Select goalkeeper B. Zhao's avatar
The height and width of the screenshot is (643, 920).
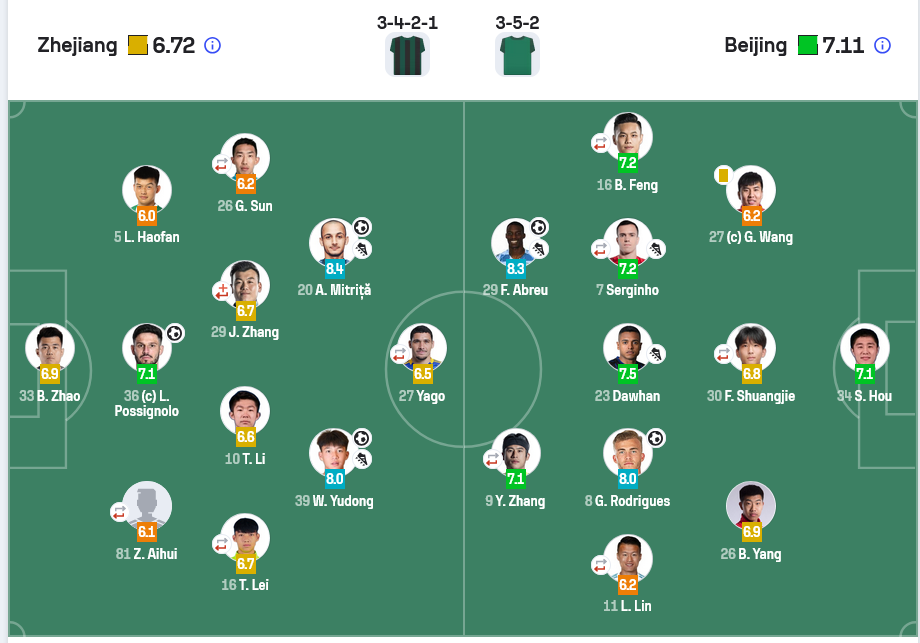(50, 348)
